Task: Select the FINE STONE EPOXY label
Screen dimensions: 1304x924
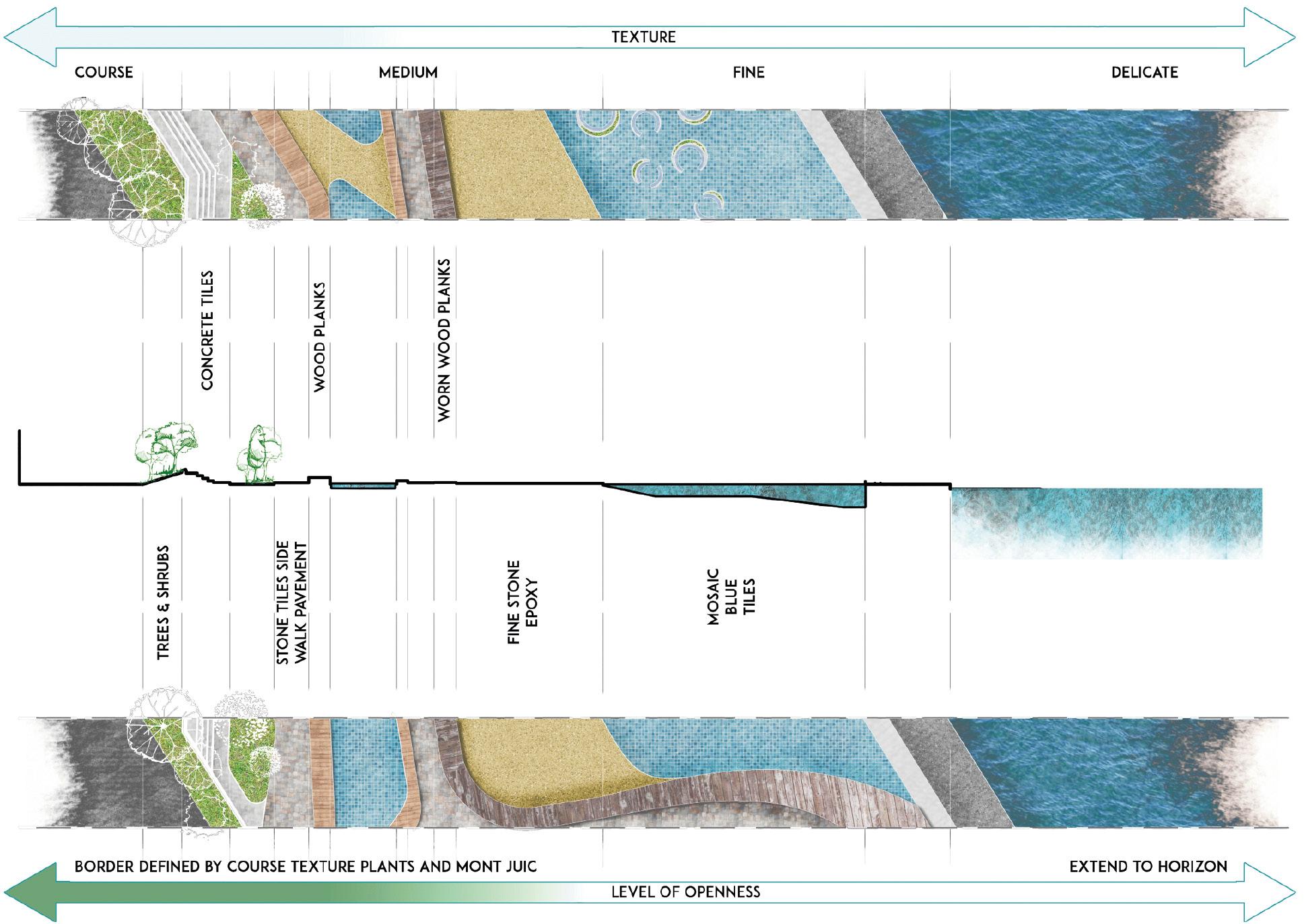Action: [x=522, y=602]
